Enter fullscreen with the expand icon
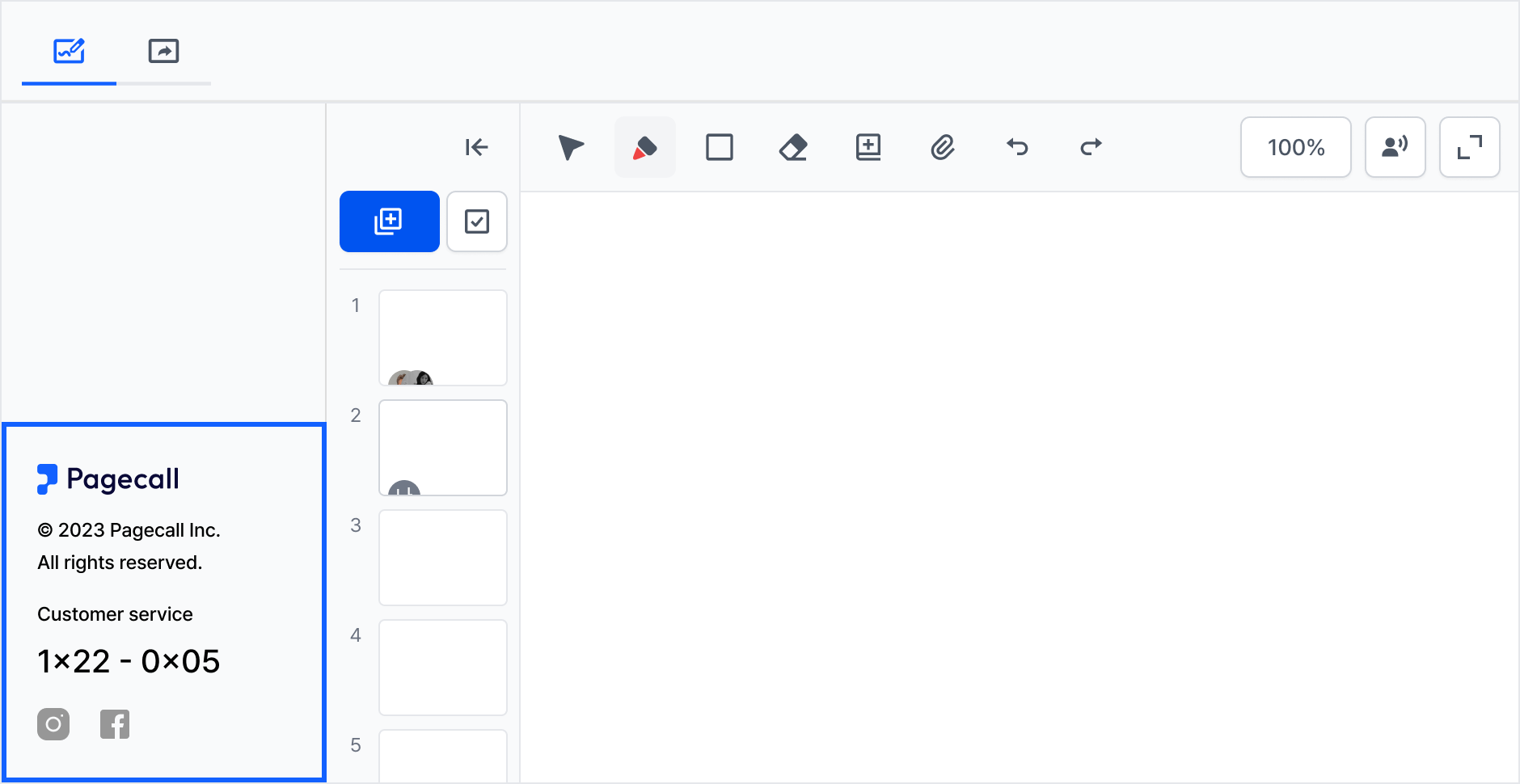Image resolution: width=1520 pixels, height=784 pixels. tap(1470, 147)
